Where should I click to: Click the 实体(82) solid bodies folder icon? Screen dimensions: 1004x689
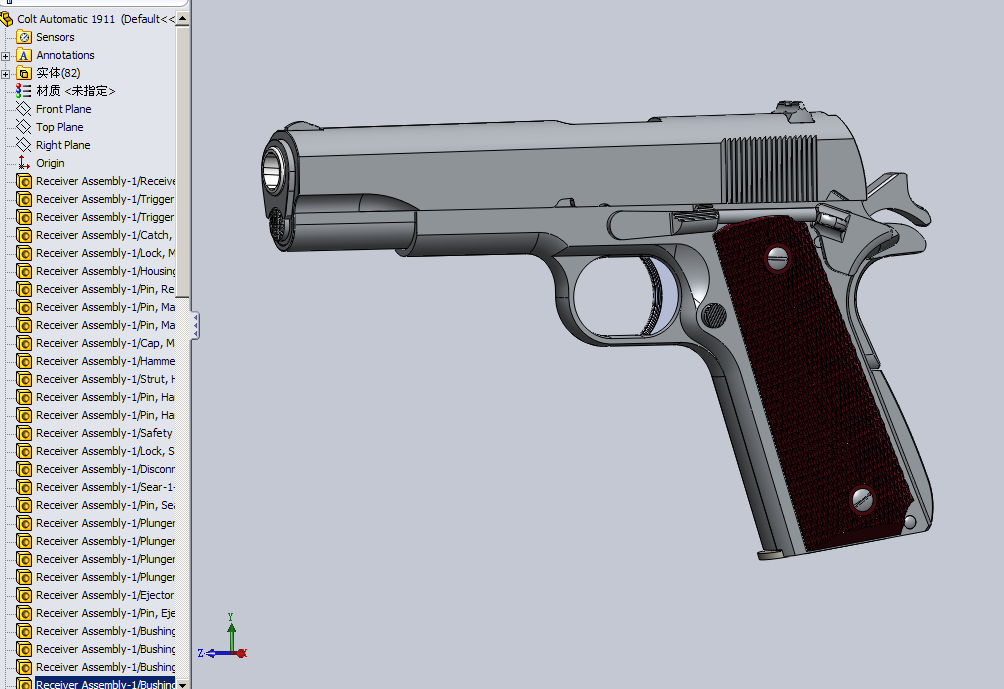tap(24, 73)
